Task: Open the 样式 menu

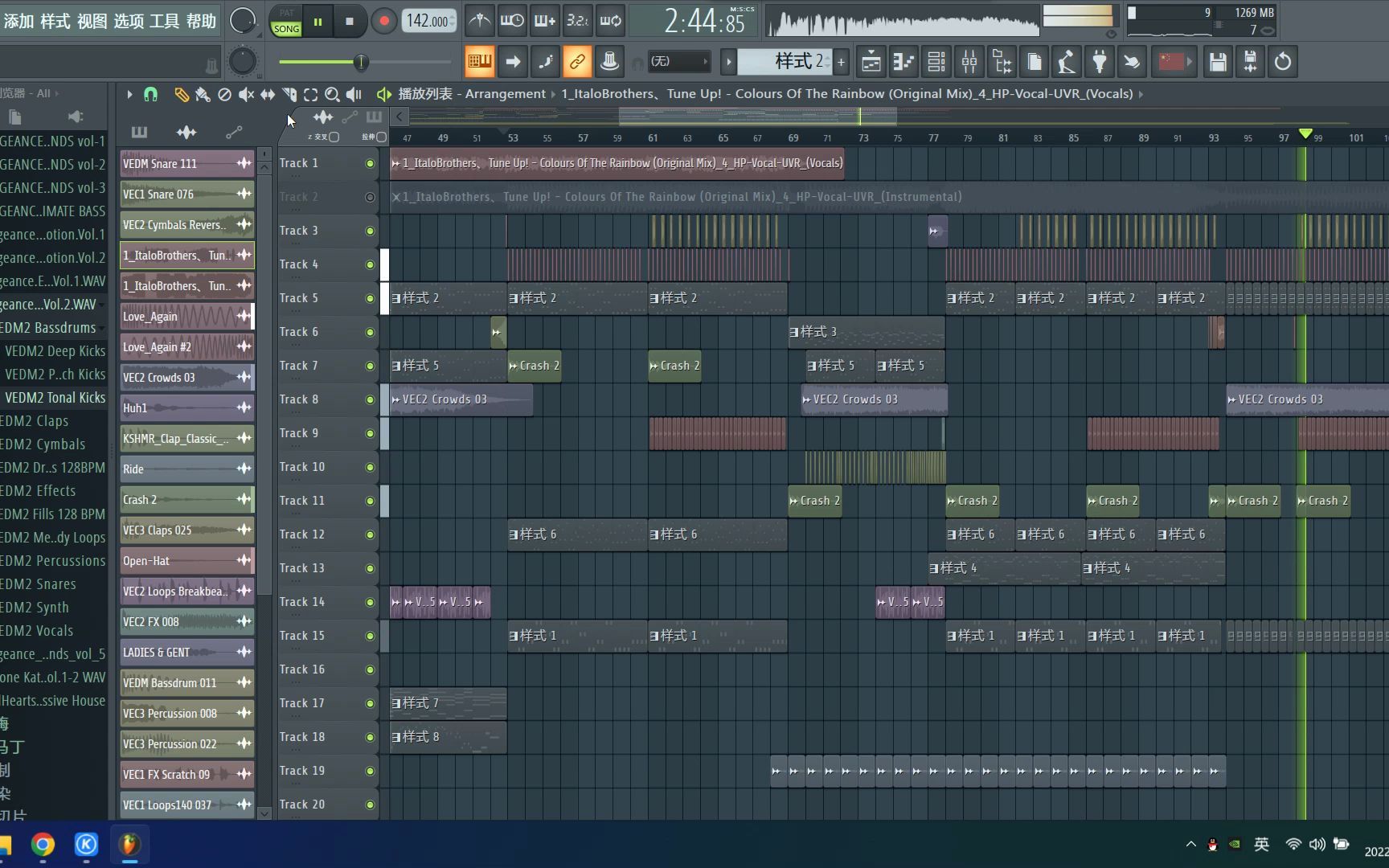Action: (55, 21)
